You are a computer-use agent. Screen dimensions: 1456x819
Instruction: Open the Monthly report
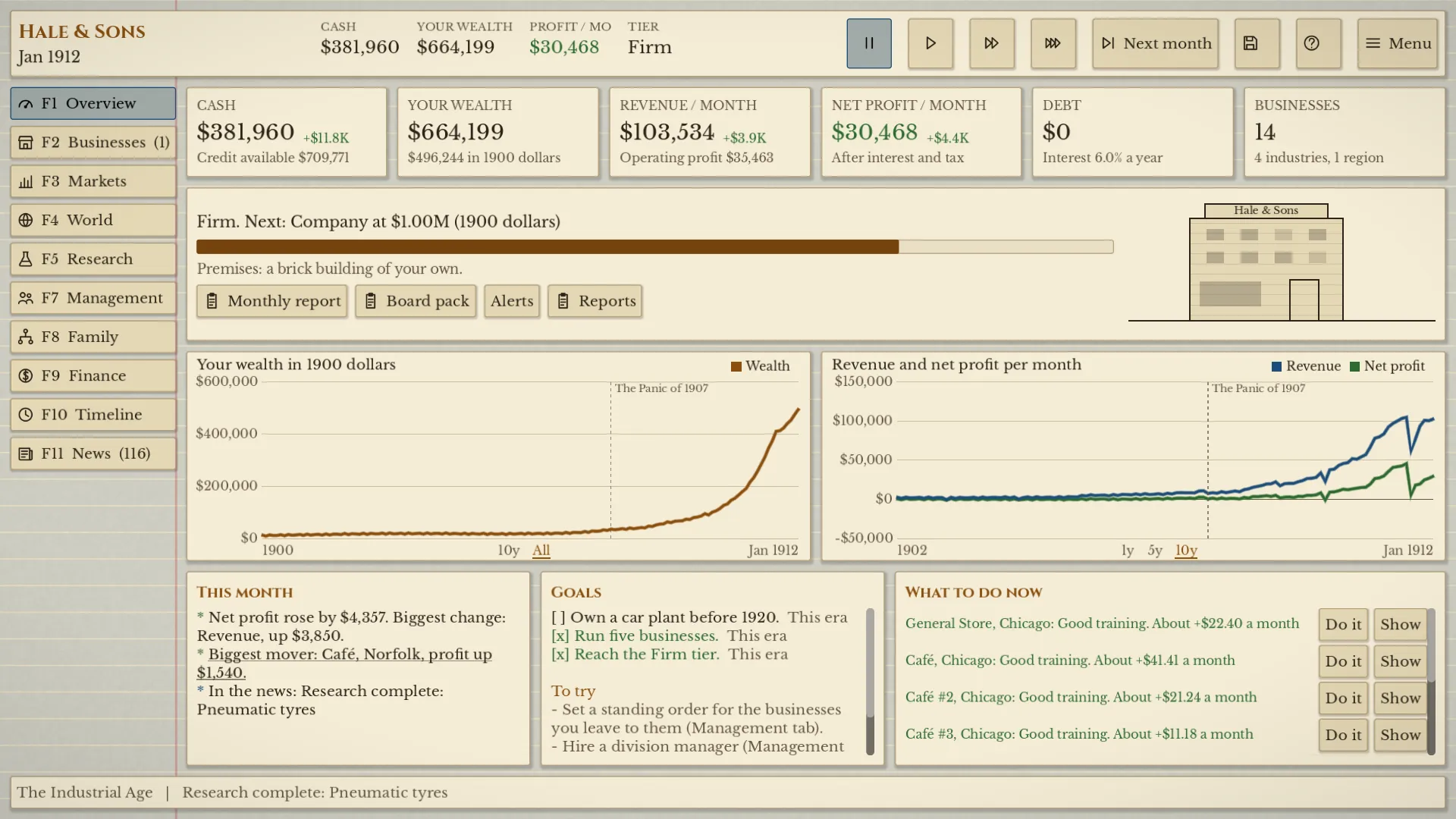tap(272, 301)
